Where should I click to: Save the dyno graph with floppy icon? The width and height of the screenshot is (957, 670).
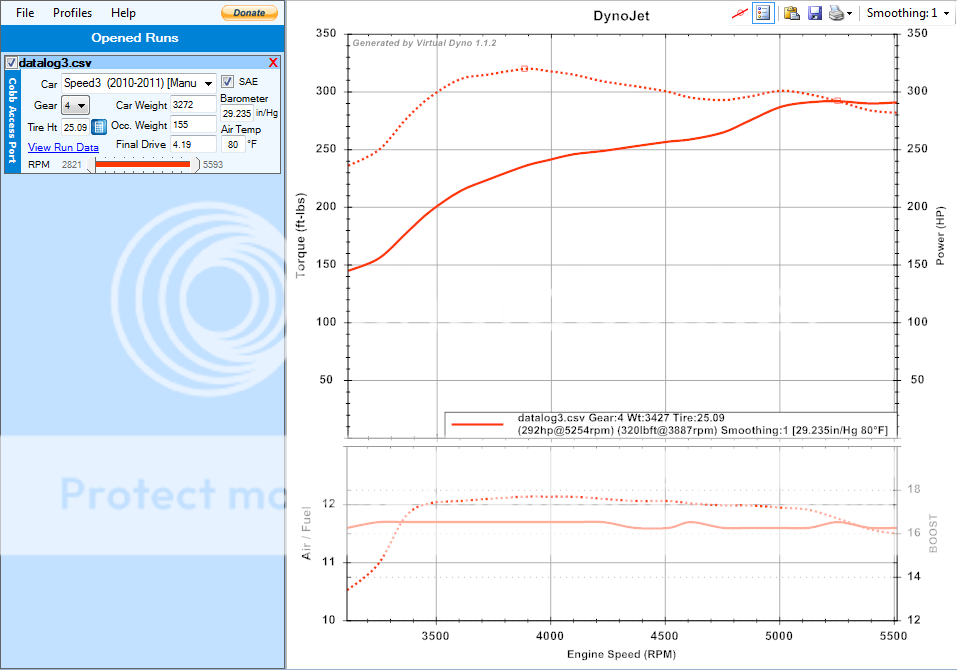[x=815, y=13]
